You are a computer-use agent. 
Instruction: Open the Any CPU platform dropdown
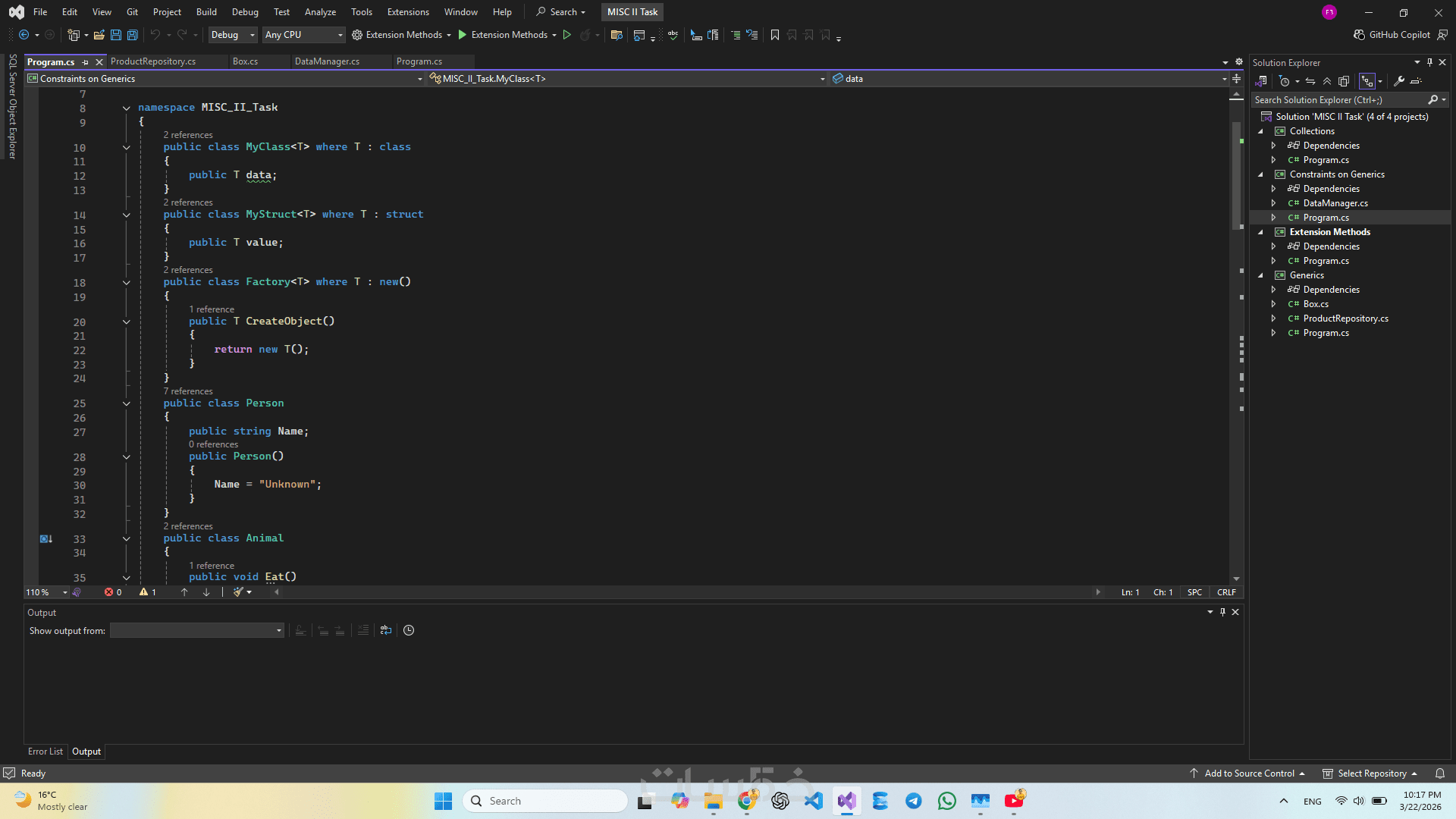pos(303,35)
